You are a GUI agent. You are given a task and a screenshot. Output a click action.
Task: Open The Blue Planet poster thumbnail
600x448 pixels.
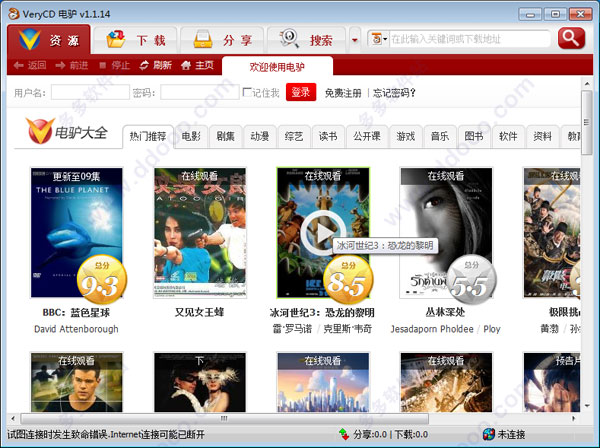click(76, 232)
